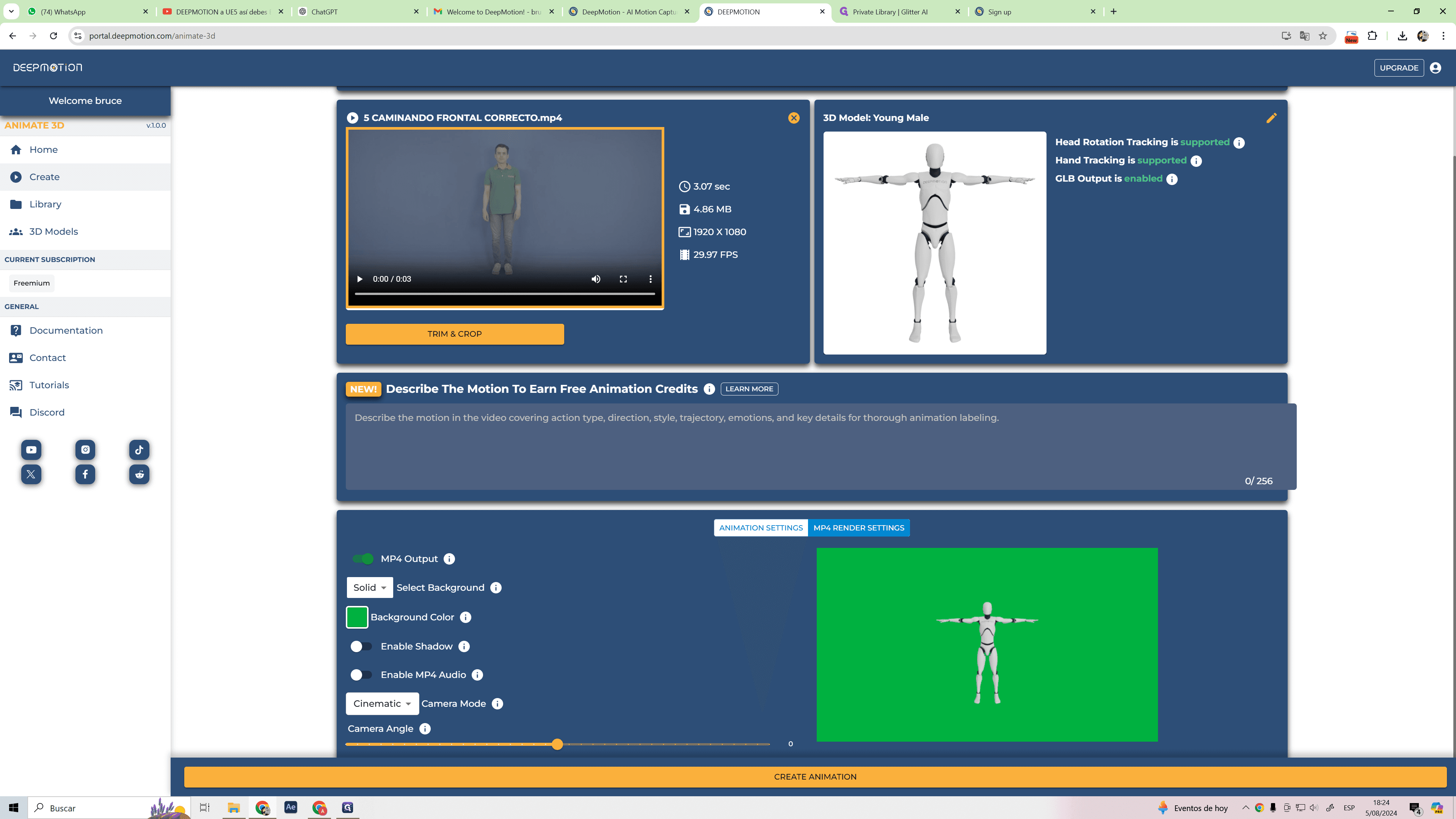Click the Create Animation button

pyautogui.click(x=815, y=777)
